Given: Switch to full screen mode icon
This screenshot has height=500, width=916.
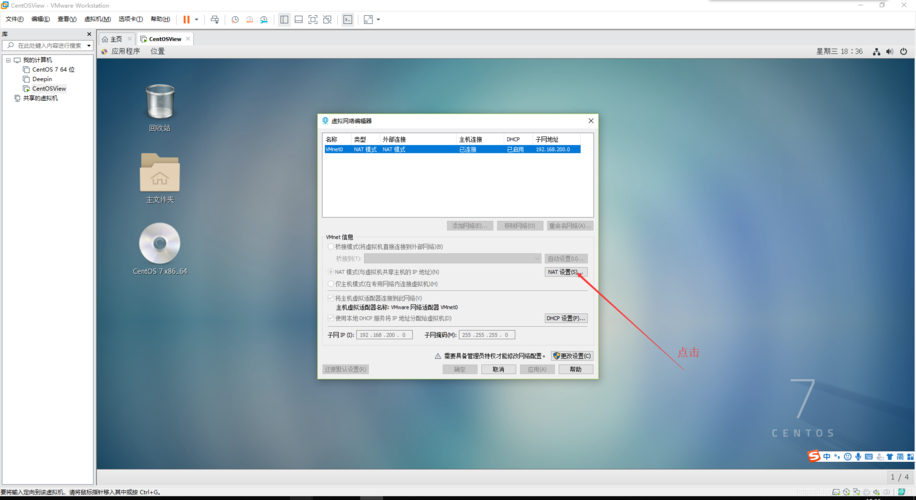Looking at the screenshot, I should tap(313, 19).
